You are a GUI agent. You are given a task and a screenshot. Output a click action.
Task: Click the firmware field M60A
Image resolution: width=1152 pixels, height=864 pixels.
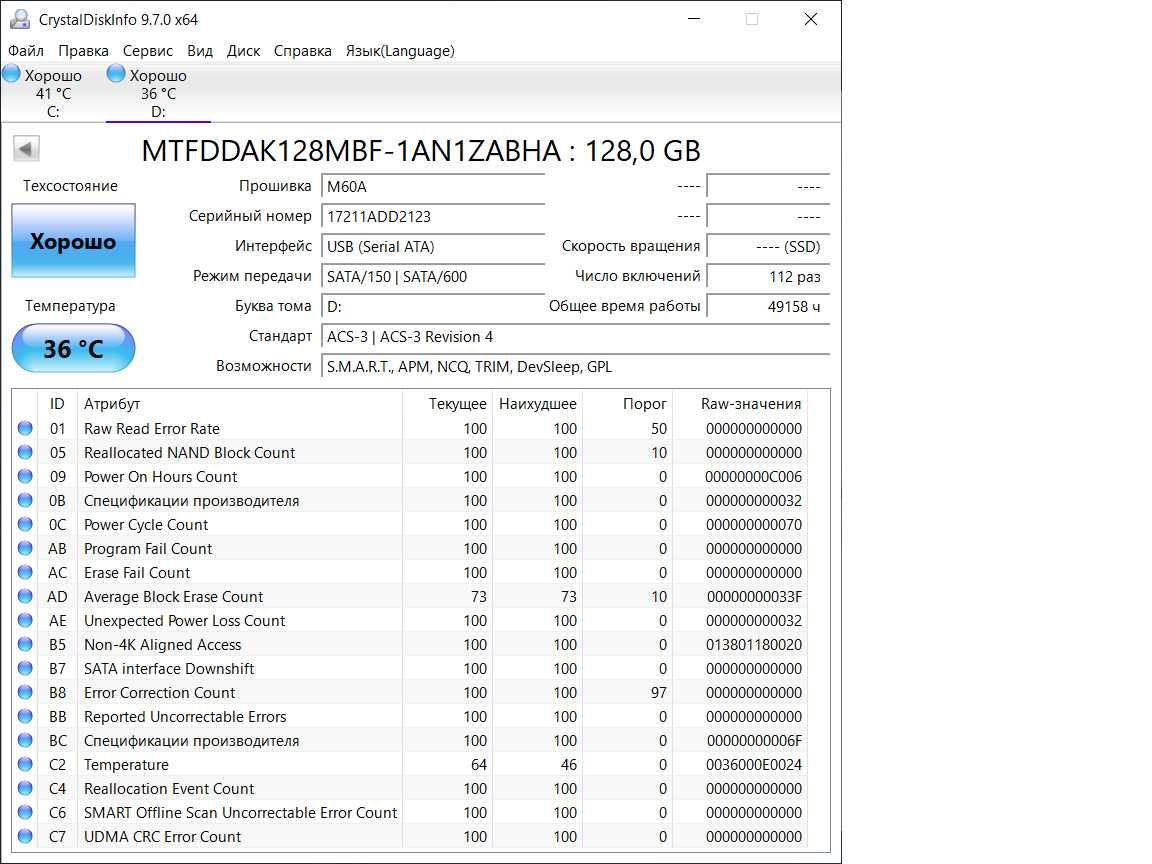tap(433, 187)
